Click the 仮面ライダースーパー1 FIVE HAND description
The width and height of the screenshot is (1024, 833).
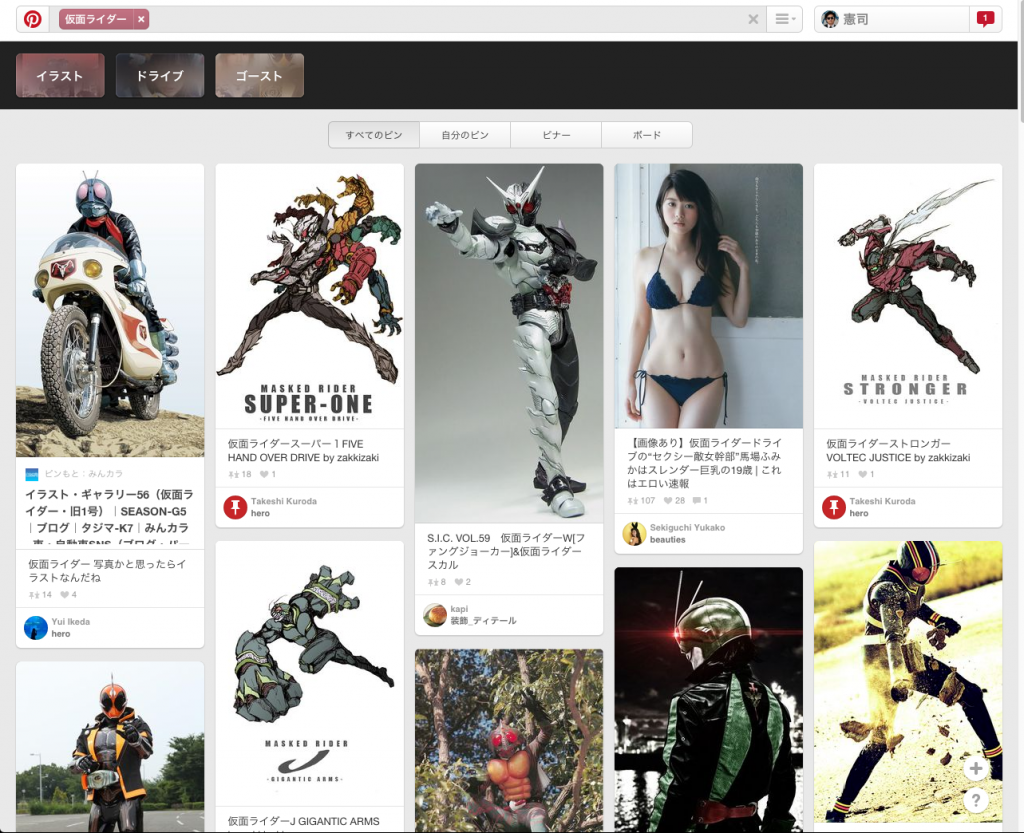pos(303,450)
